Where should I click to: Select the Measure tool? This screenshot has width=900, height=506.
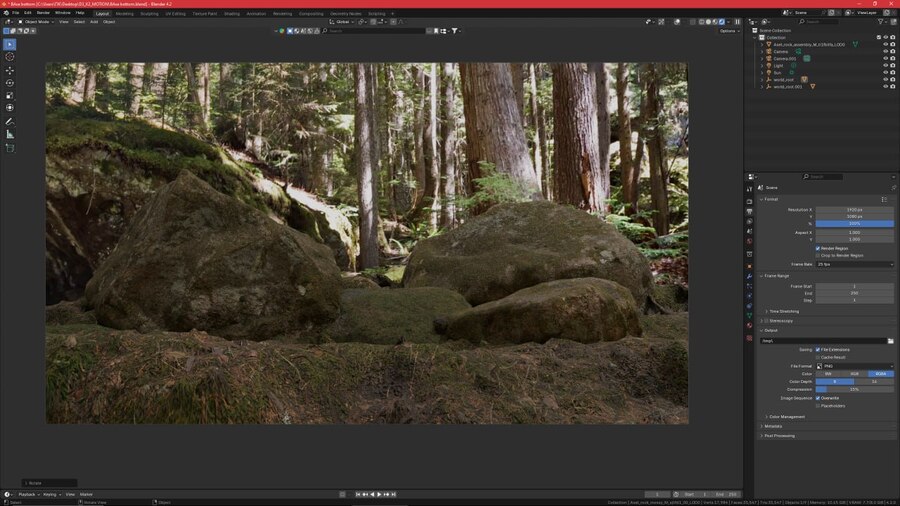tap(10, 134)
